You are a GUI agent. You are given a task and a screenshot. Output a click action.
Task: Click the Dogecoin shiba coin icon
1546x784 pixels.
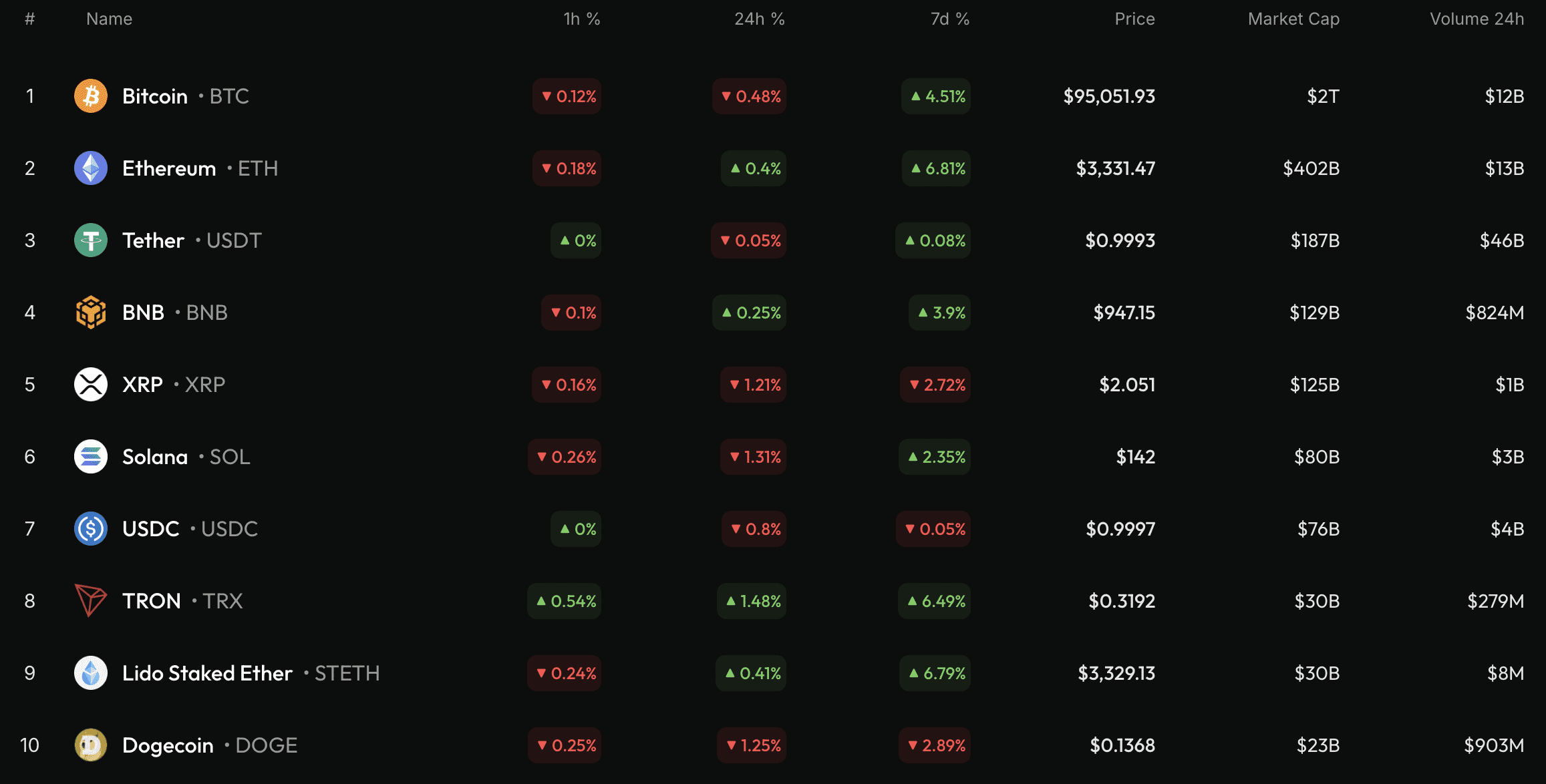[91, 745]
